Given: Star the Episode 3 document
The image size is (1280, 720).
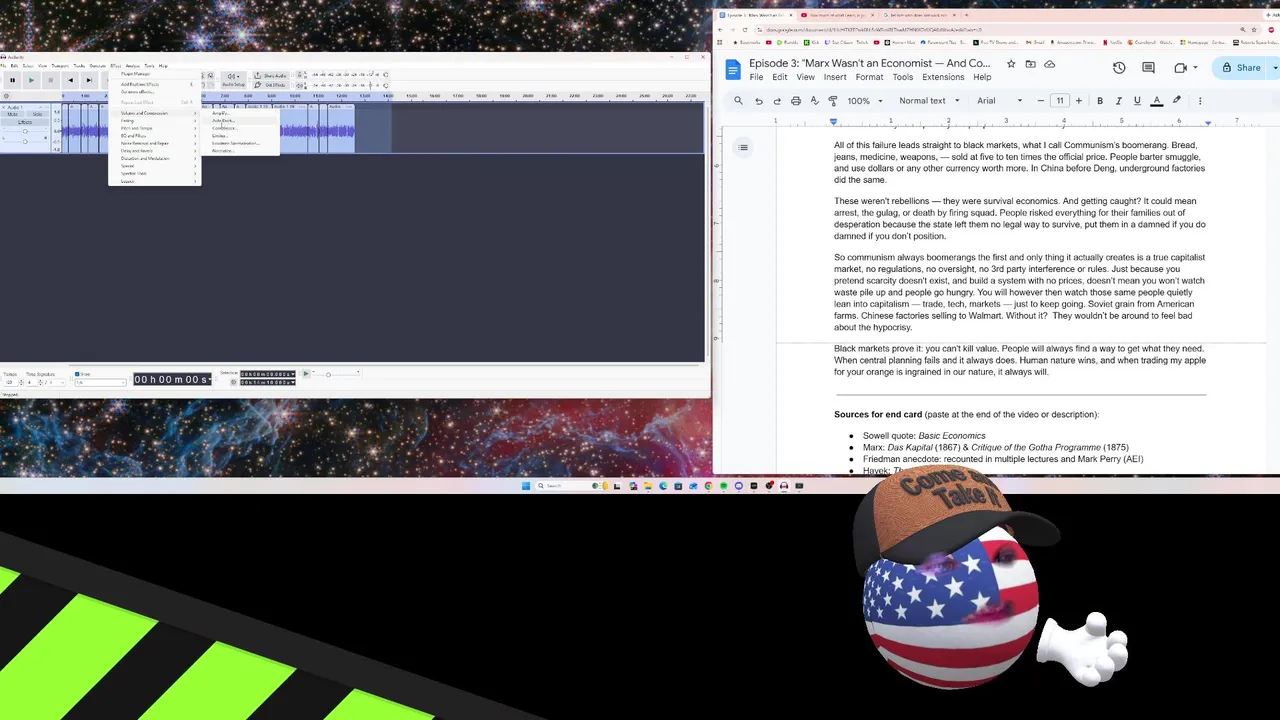Looking at the screenshot, I should click(x=1011, y=64).
